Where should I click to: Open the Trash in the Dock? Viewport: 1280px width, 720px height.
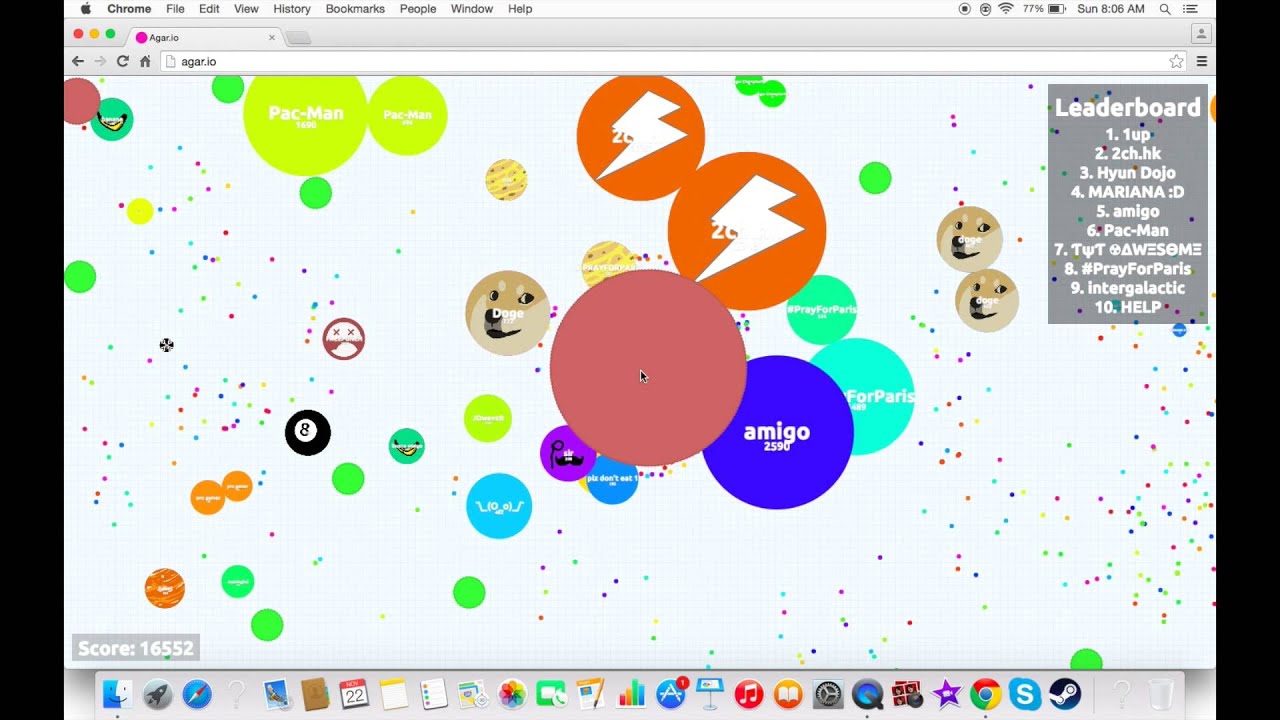coord(1160,694)
